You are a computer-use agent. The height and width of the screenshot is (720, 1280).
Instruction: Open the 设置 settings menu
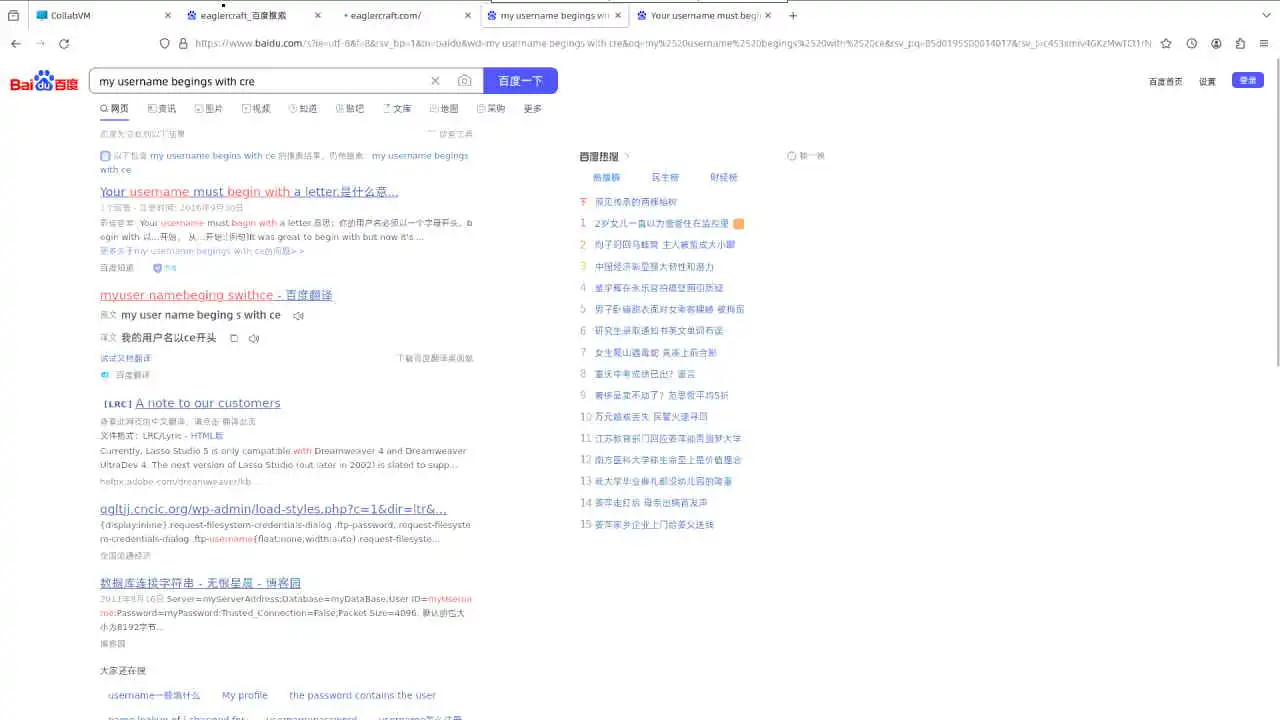point(1207,81)
